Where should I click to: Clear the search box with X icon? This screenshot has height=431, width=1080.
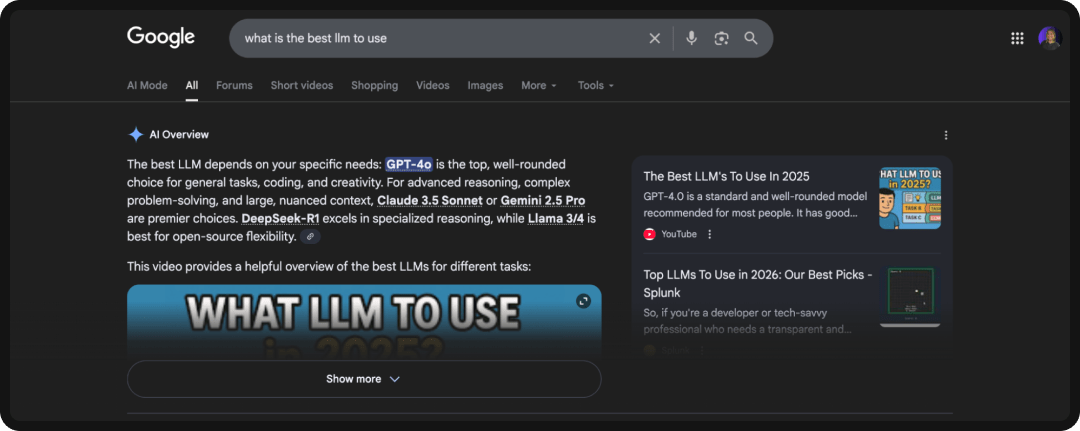[654, 39]
